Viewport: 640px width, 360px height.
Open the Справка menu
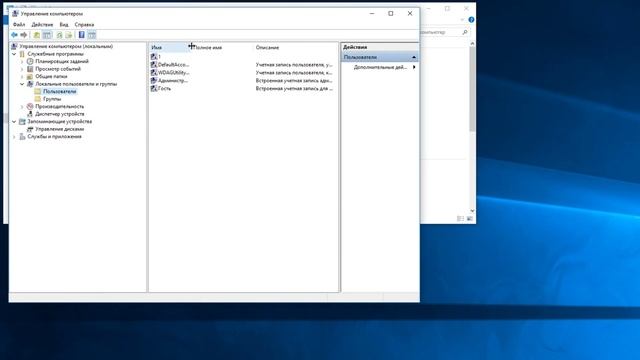tap(84, 24)
